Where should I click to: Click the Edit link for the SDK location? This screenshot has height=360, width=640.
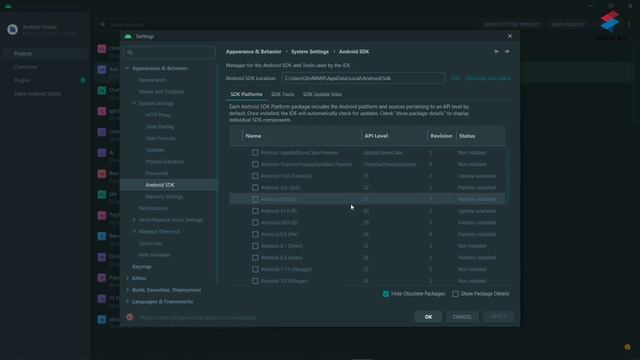tap(456, 78)
